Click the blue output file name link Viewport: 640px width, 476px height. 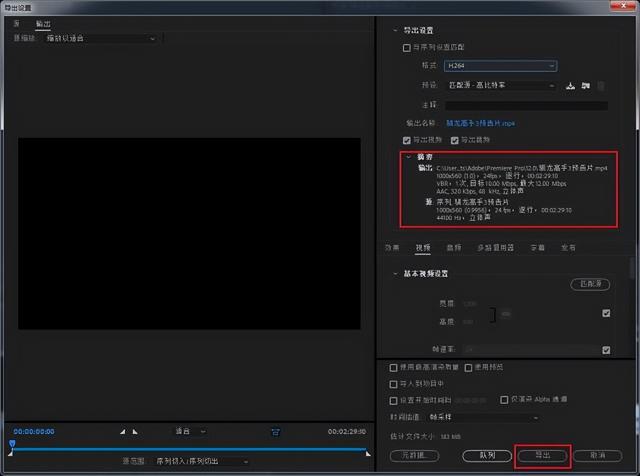click(480, 123)
